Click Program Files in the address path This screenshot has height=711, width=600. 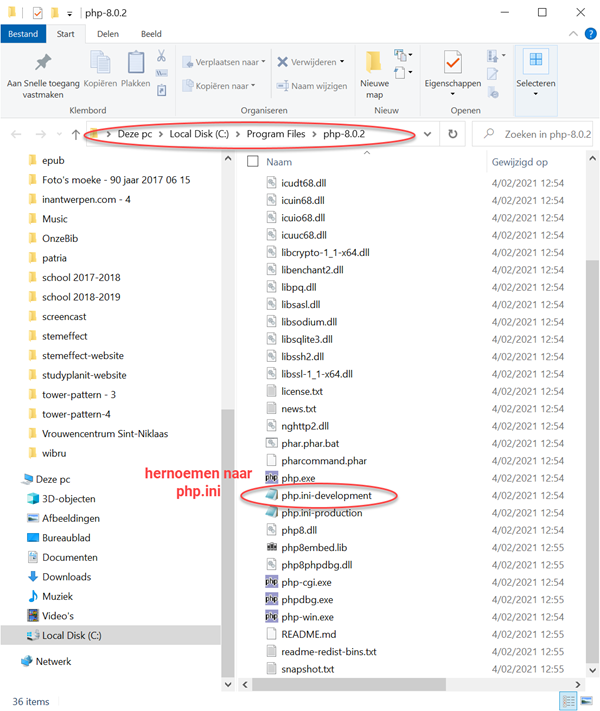tap(276, 134)
